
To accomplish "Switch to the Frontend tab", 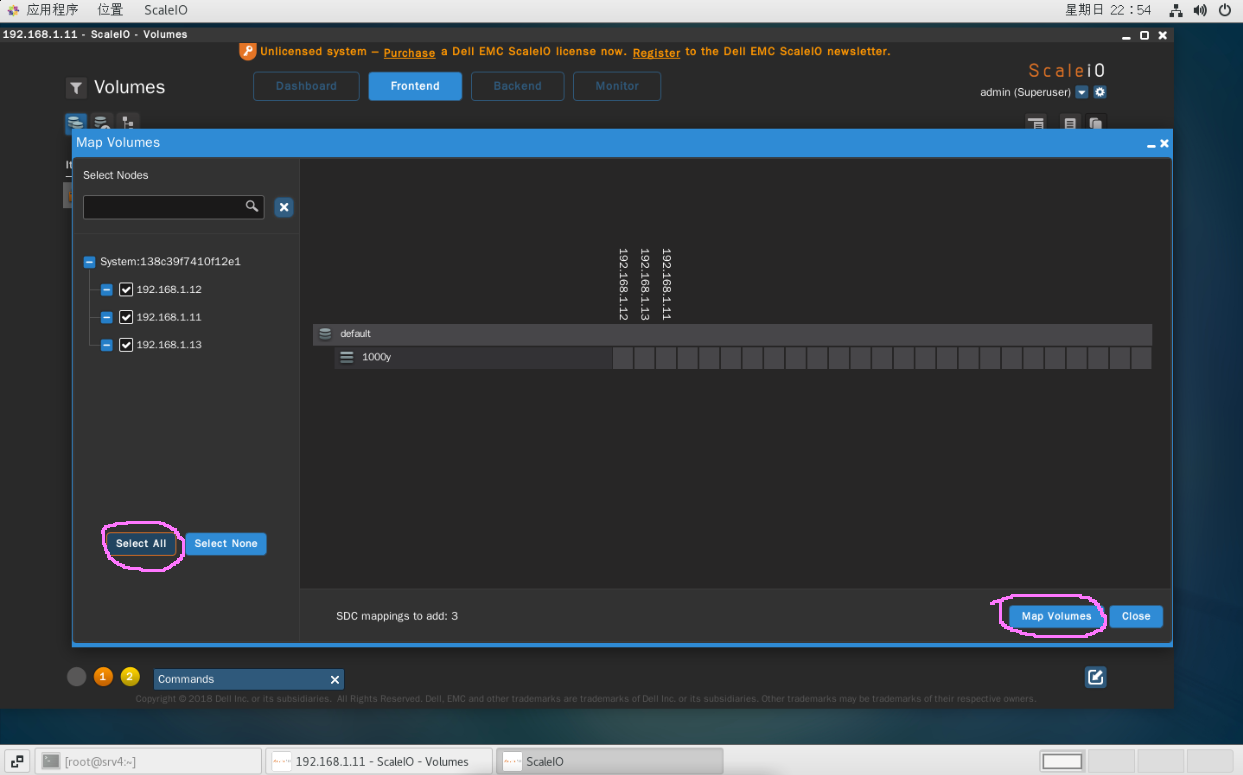I will 415,86.
